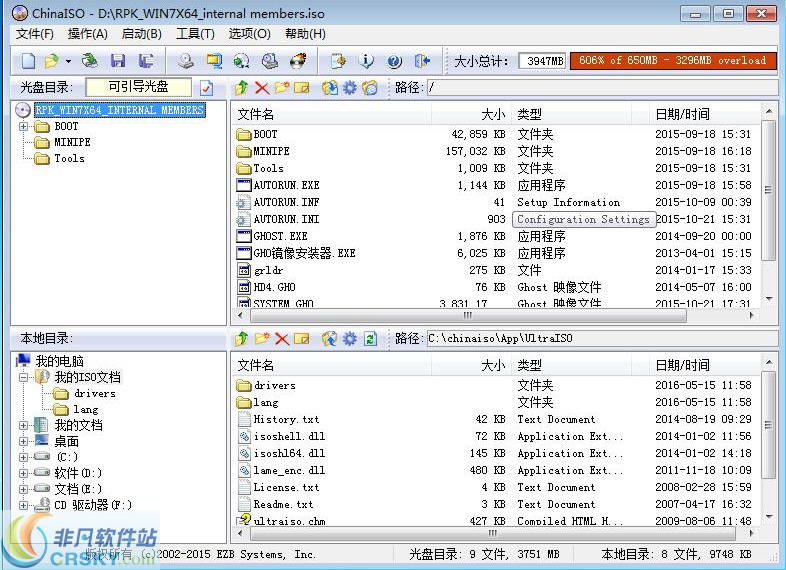Image resolution: width=786 pixels, height=570 pixels.
Task: Delete the selected item from the disc pane
Action: (262, 88)
